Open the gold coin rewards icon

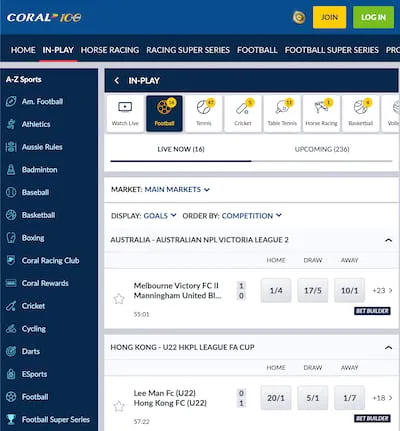[299, 17]
